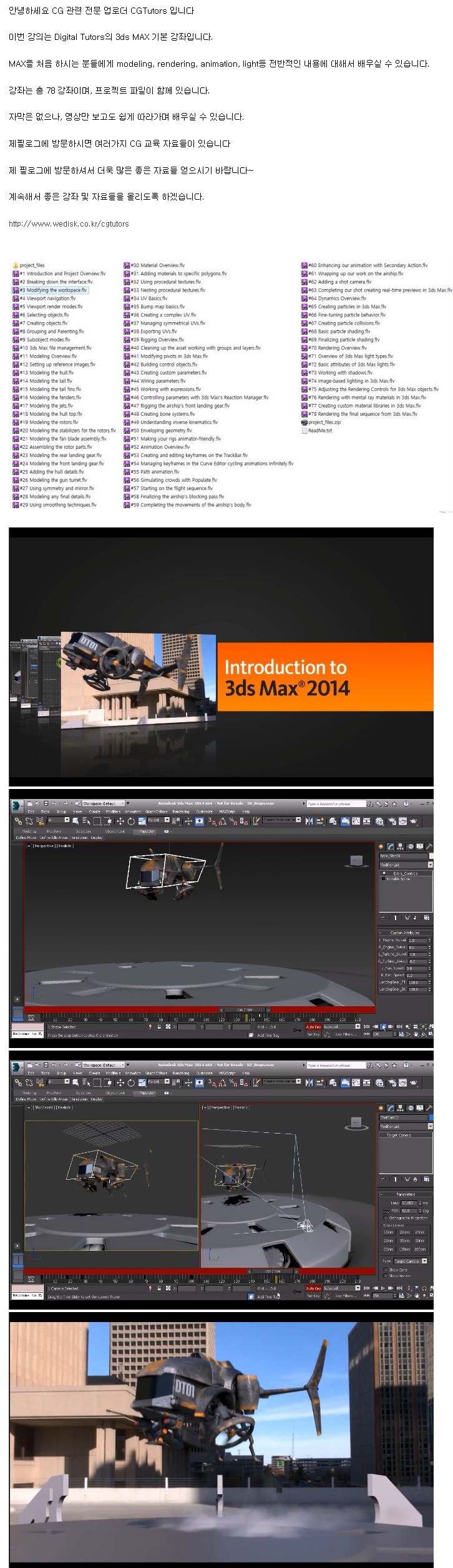Choose Select and Move in the lower 3ds Max toolbar
Viewport: 453px width, 1568px height.
(x=120, y=1082)
